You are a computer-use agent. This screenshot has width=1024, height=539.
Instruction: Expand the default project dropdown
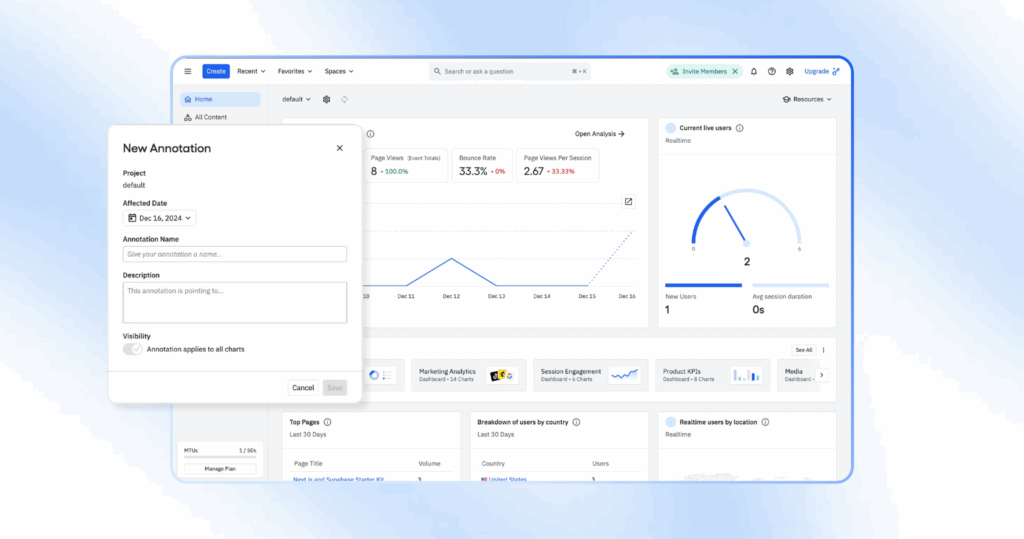point(296,99)
